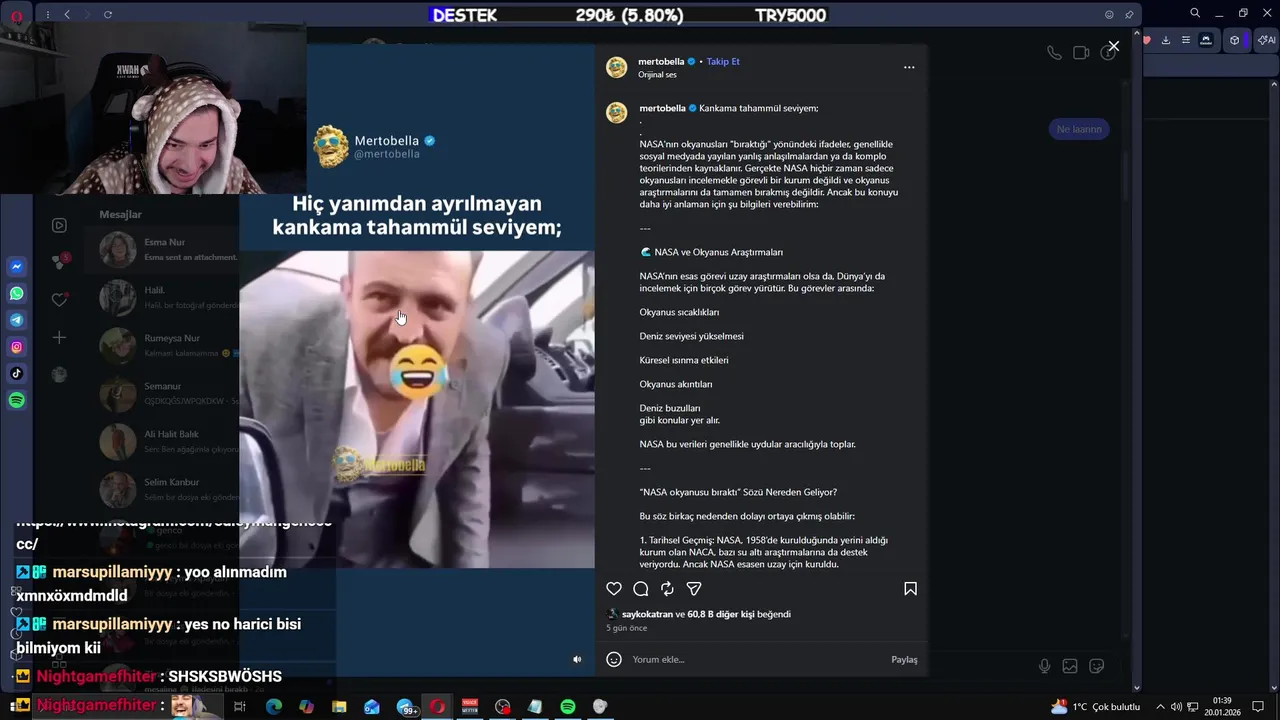Share the post with paper plane icon
The width and height of the screenshot is (1280, 720).
coord(694,589)
